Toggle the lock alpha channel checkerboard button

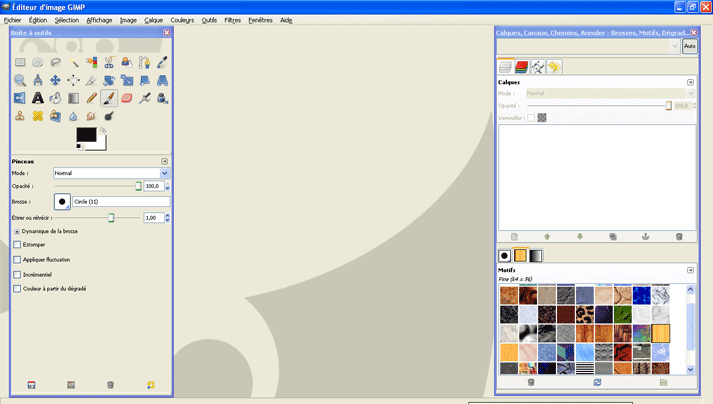(542, 118)
